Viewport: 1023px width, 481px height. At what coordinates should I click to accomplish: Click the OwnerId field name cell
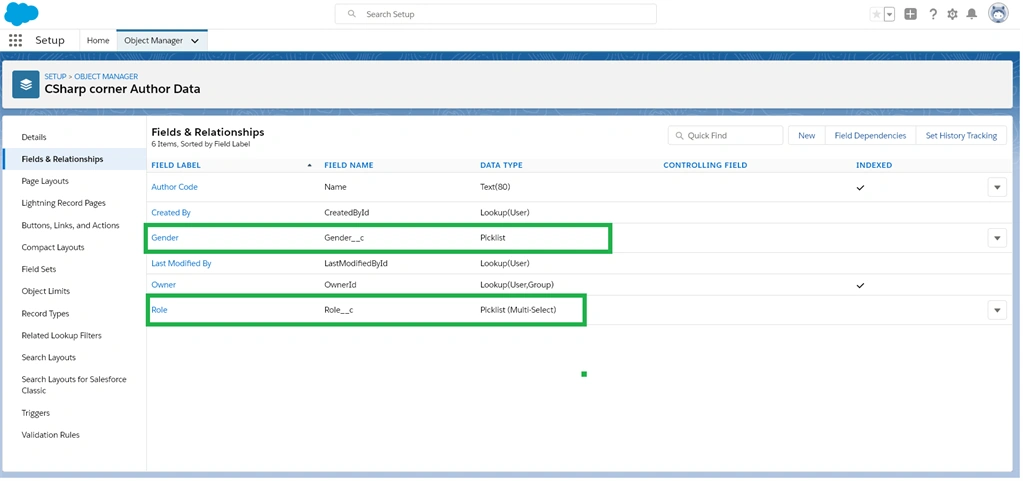[x=340, y=285]
